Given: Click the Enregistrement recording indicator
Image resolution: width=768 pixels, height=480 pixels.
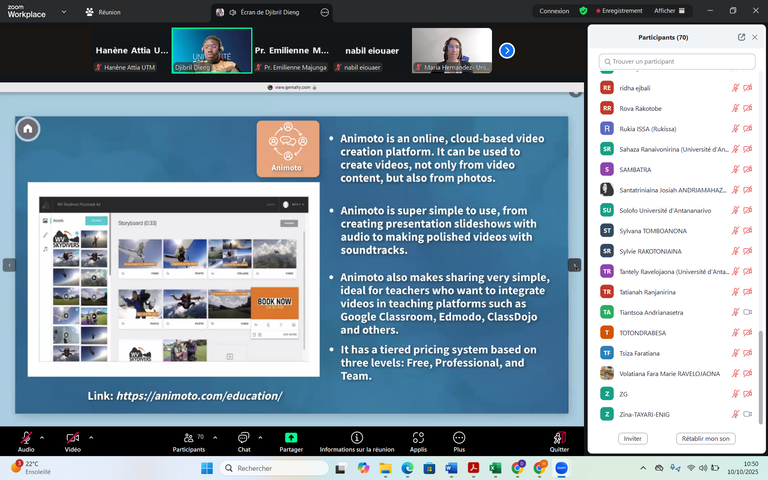Looking at the screenshot, I should coord(619,11).
